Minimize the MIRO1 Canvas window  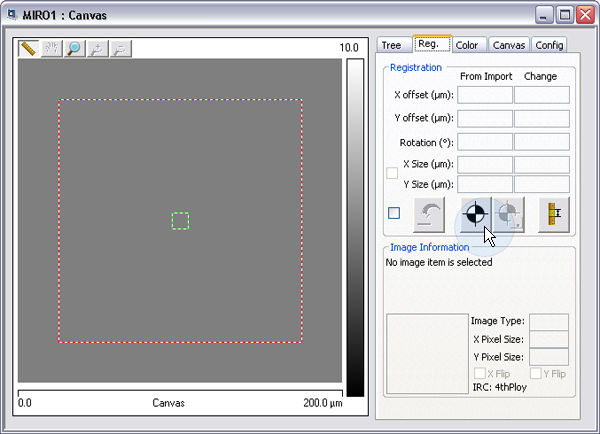544,15
